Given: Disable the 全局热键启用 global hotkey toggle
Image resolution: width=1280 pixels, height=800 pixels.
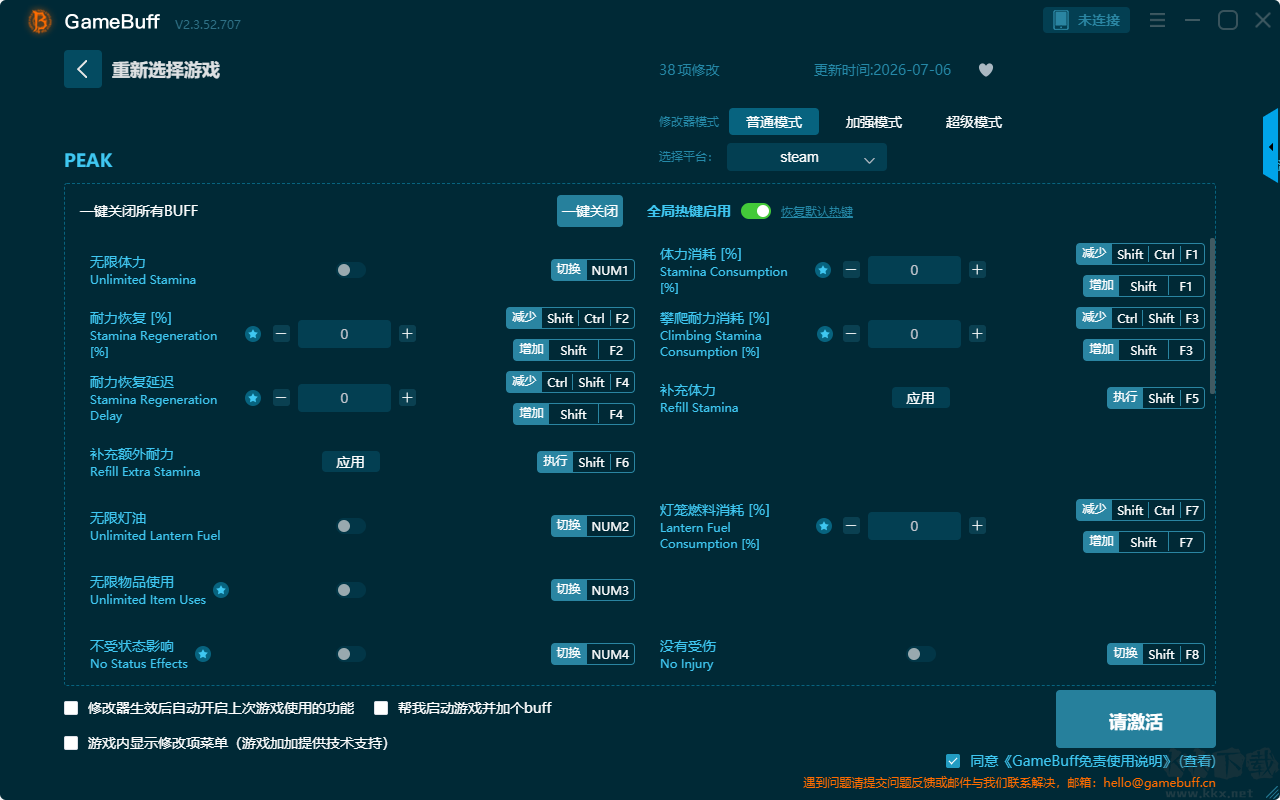Looking at the screenshot, I should coord(756,211).
